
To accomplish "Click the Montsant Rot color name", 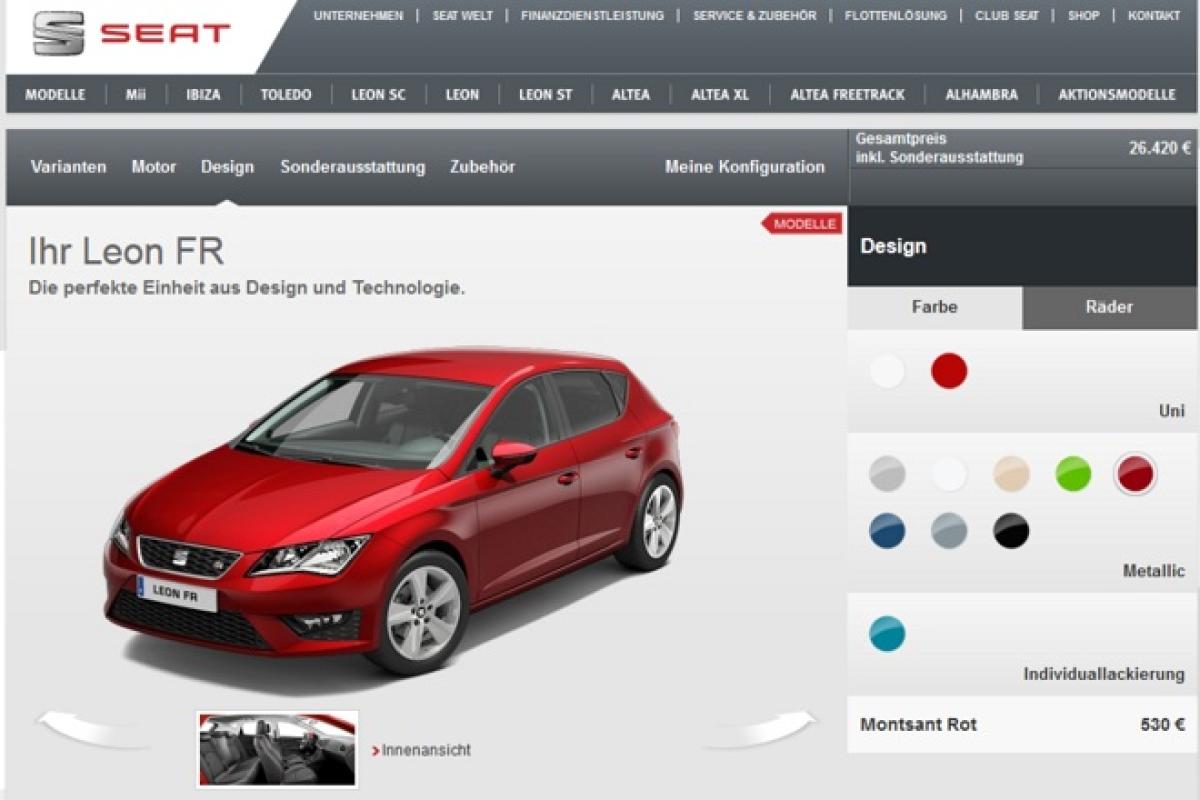I will [x=919, y=725].
